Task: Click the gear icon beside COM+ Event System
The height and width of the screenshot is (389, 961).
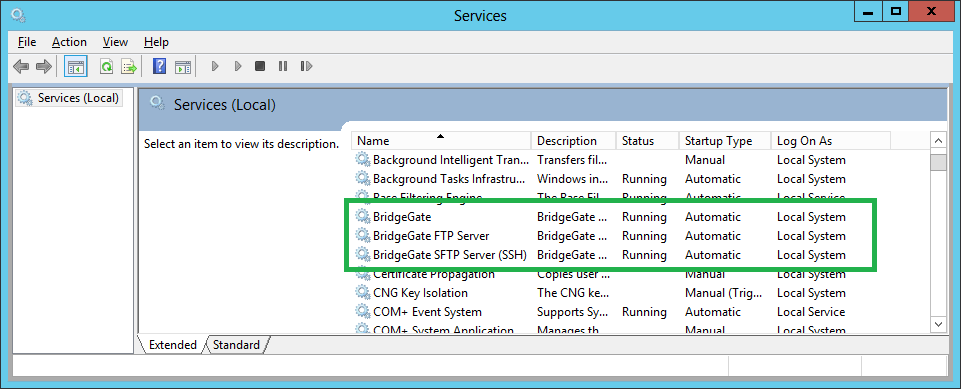Action: coord(363,312)
